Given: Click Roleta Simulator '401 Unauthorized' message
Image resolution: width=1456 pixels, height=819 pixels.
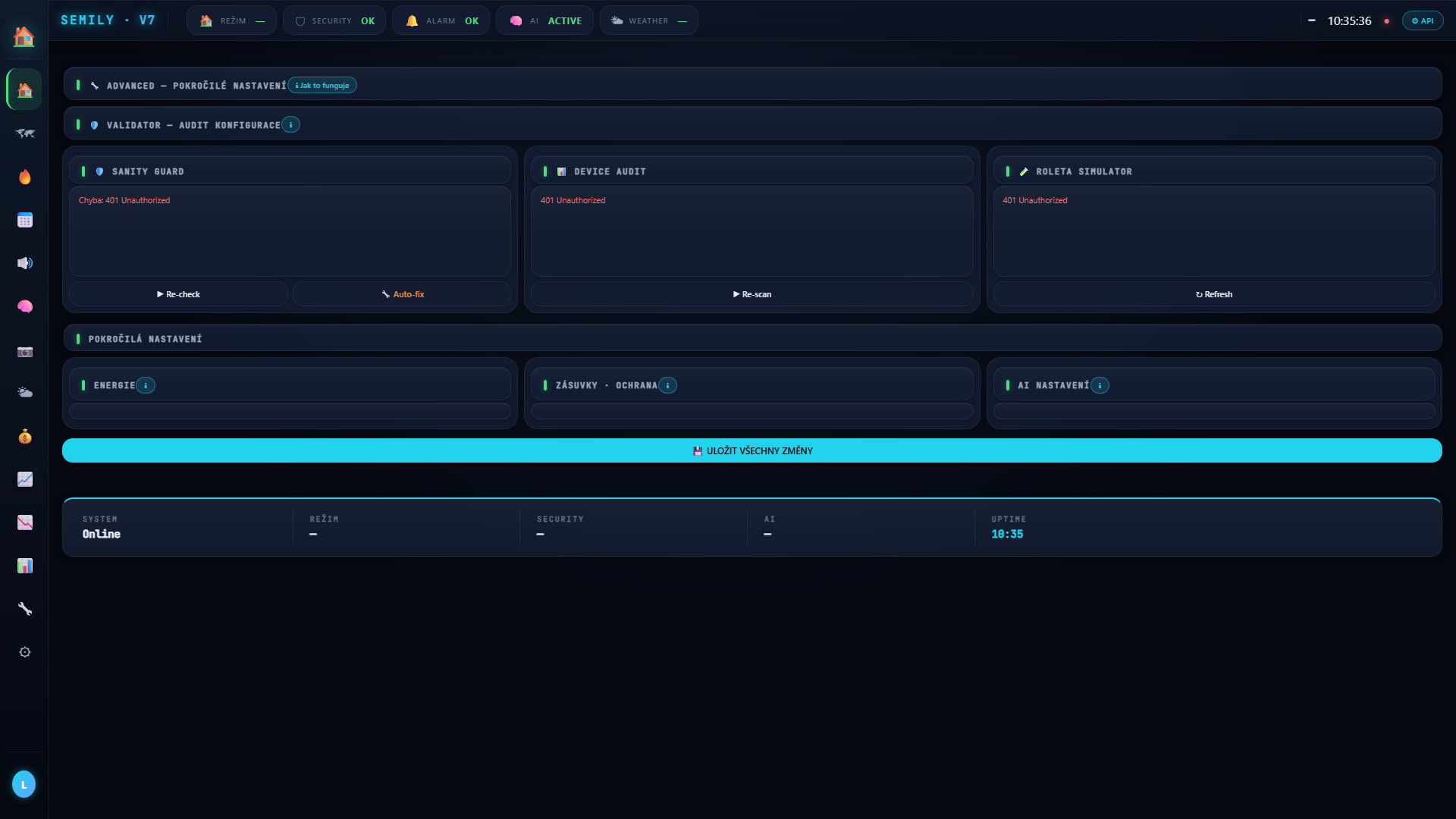Looking at the screenshot, I should pyautogui.click(x=1034, y=200).
